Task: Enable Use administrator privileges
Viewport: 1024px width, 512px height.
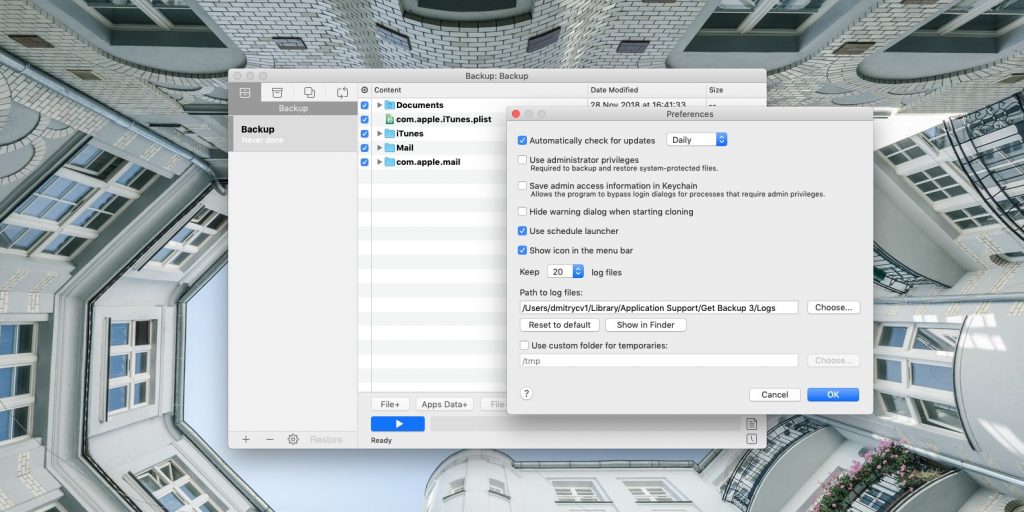Action: [x=522, y=160]
